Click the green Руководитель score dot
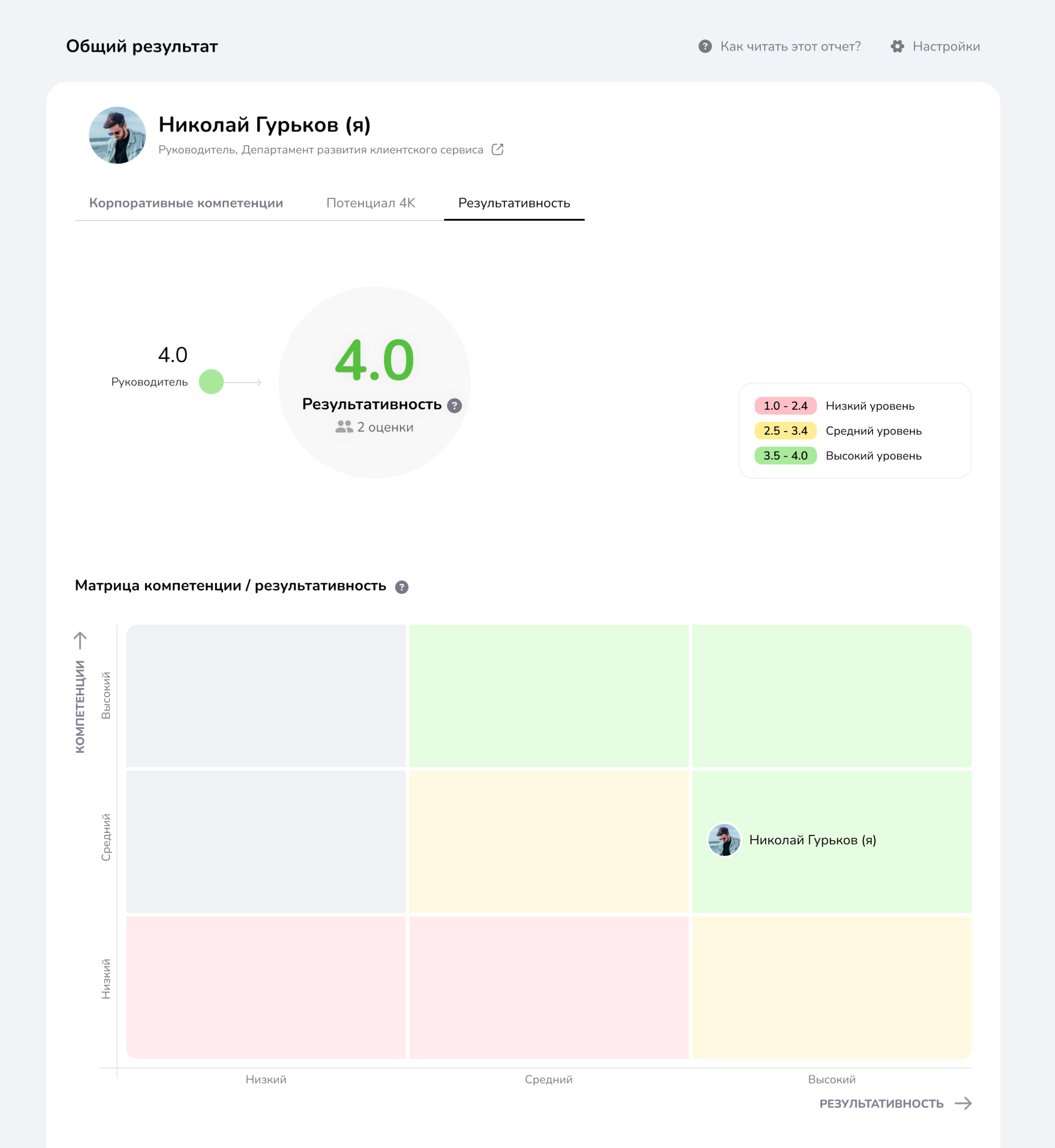This screenshot has width=1055, height=1148. 211,382
